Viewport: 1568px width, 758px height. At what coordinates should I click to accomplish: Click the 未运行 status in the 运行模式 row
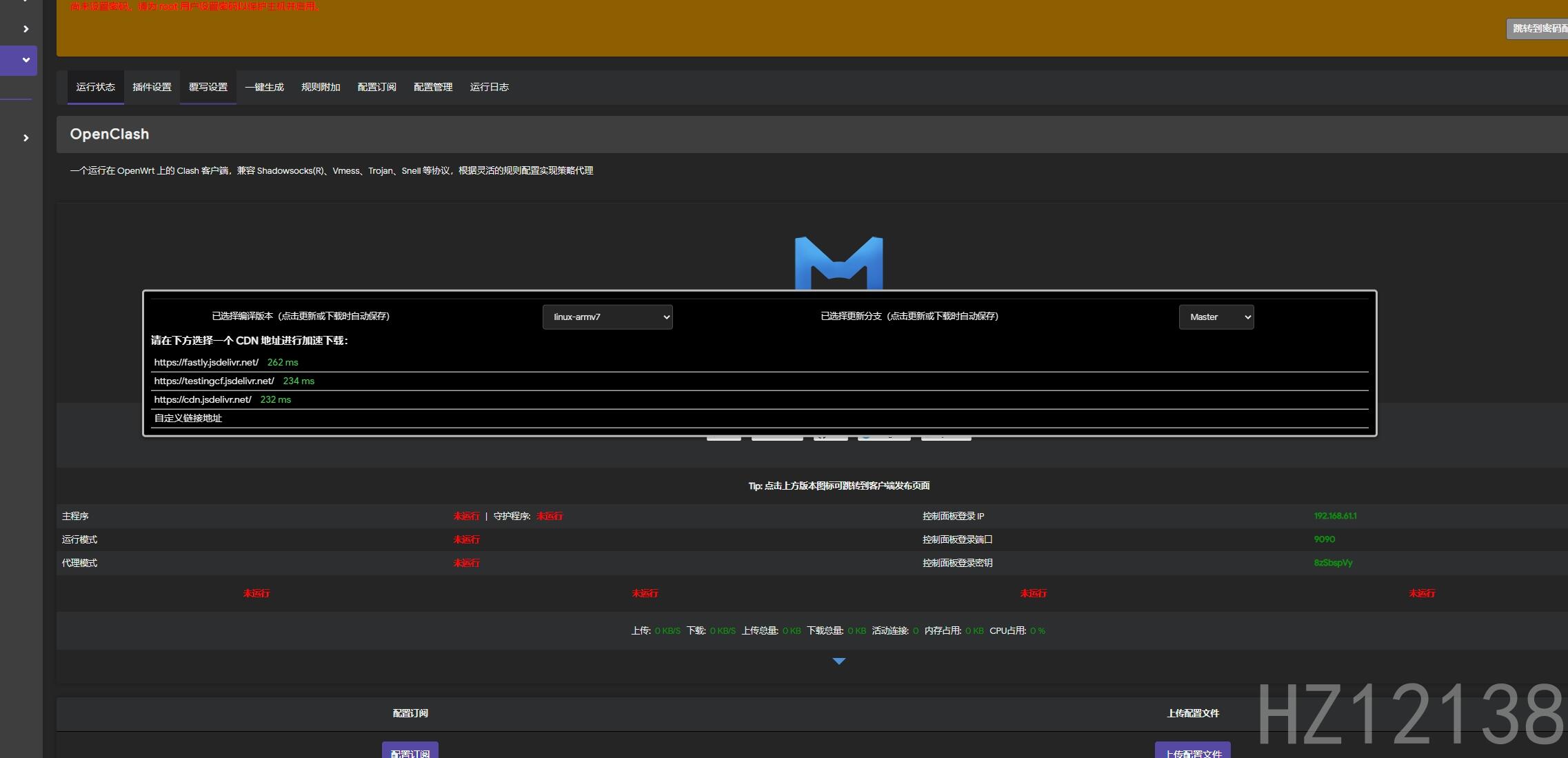pyautogui.click(x=466, y=539)
